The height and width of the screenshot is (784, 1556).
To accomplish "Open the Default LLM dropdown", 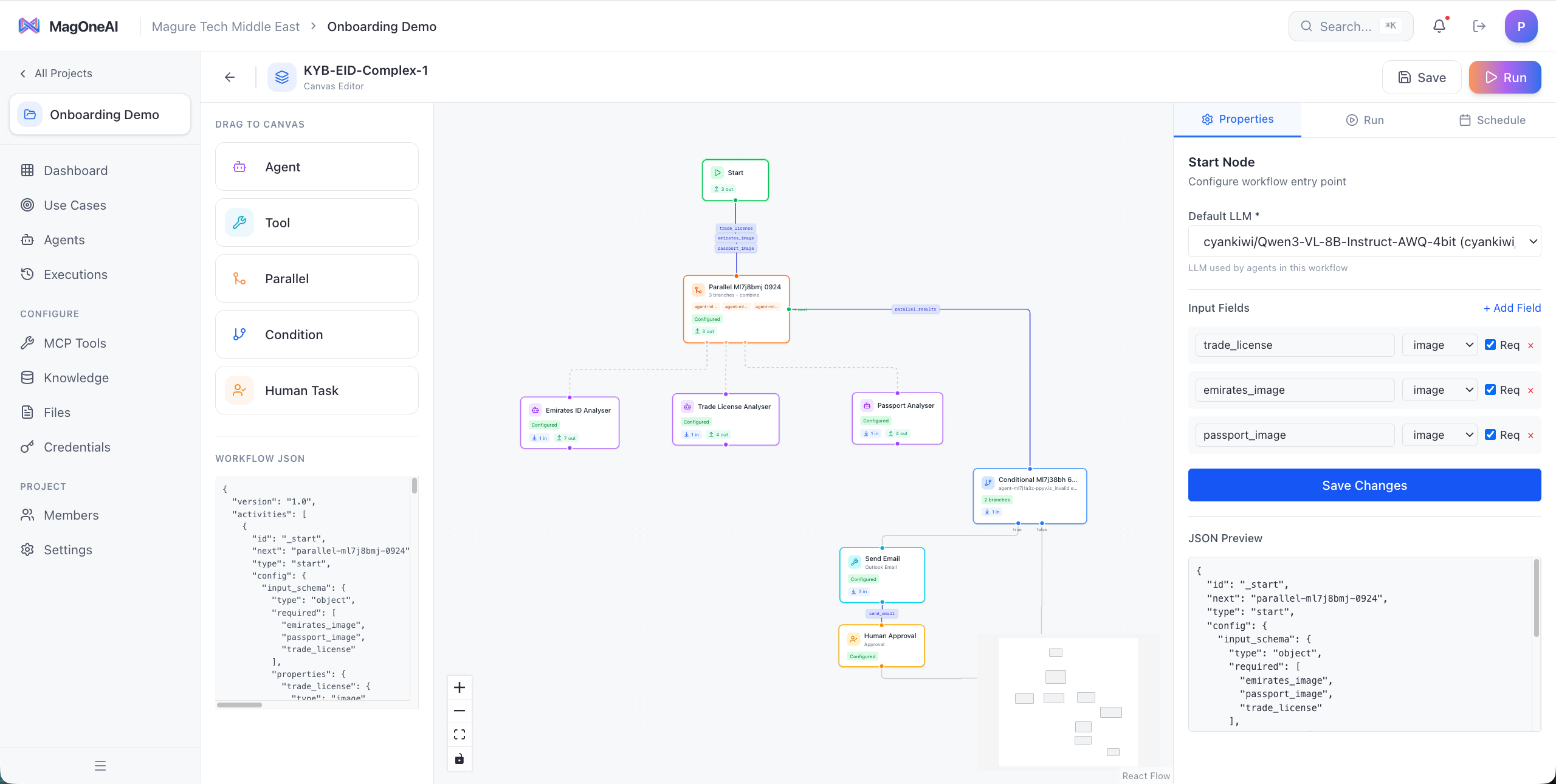I will [1364, 241].
